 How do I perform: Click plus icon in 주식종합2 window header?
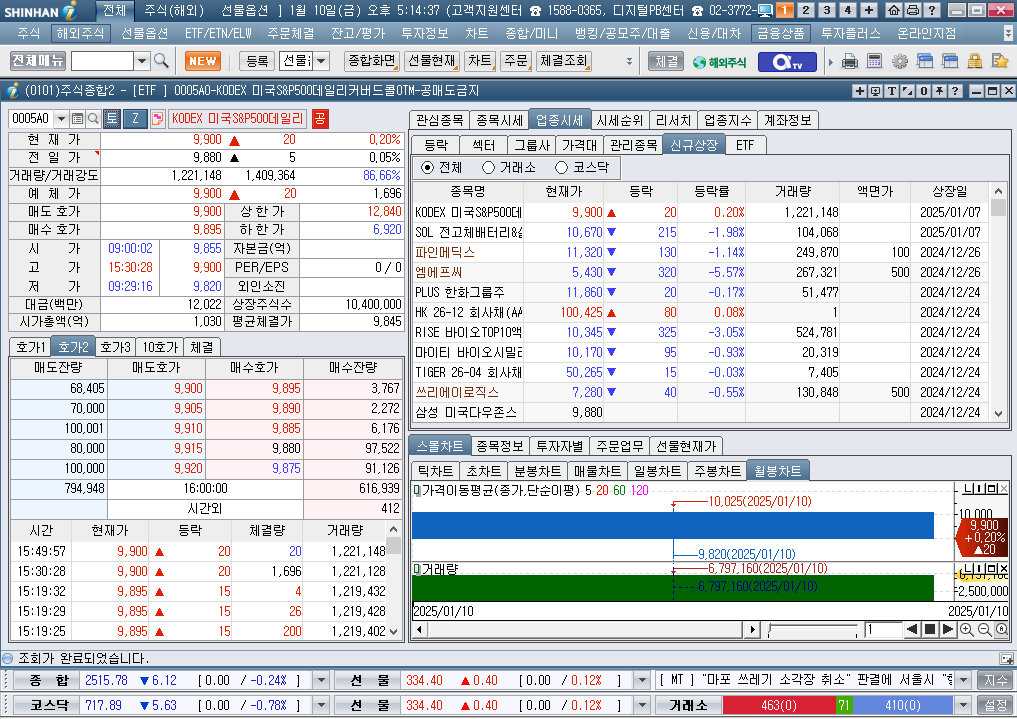(859, 91)
